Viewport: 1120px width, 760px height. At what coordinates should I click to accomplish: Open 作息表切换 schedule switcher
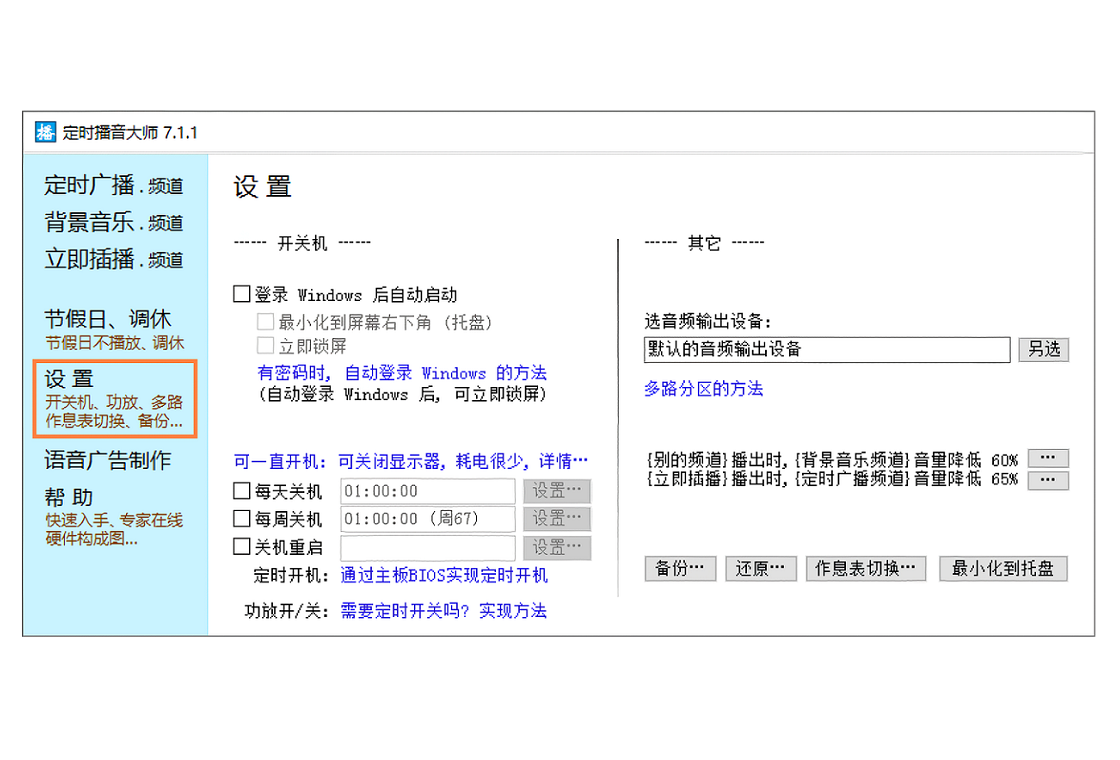coord(866,569)
